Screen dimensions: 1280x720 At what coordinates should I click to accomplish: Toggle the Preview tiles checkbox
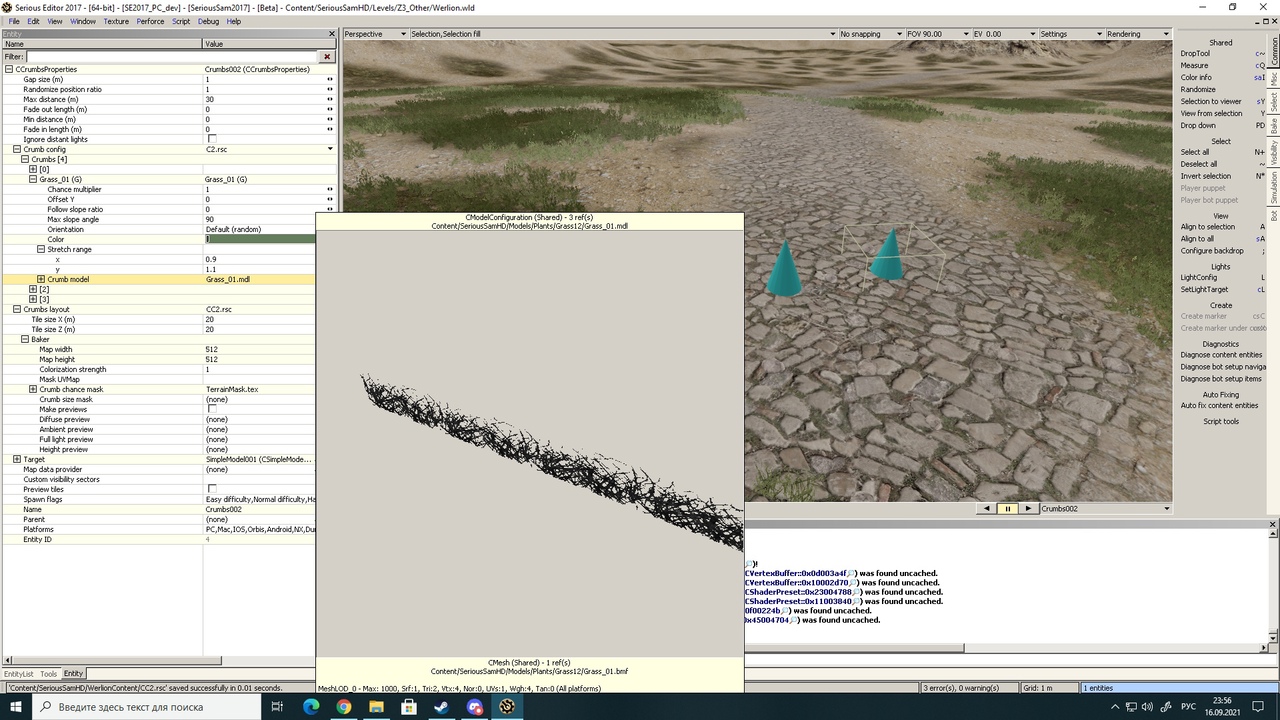[x=211, y=489]
